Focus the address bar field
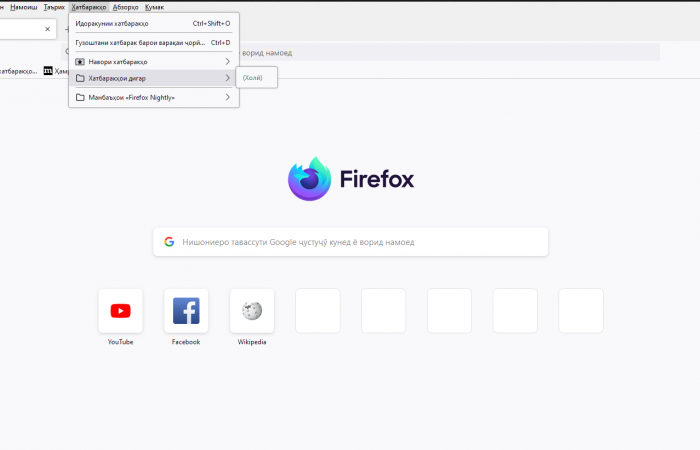This screenshot has width=700, height=450. (360, 53)
